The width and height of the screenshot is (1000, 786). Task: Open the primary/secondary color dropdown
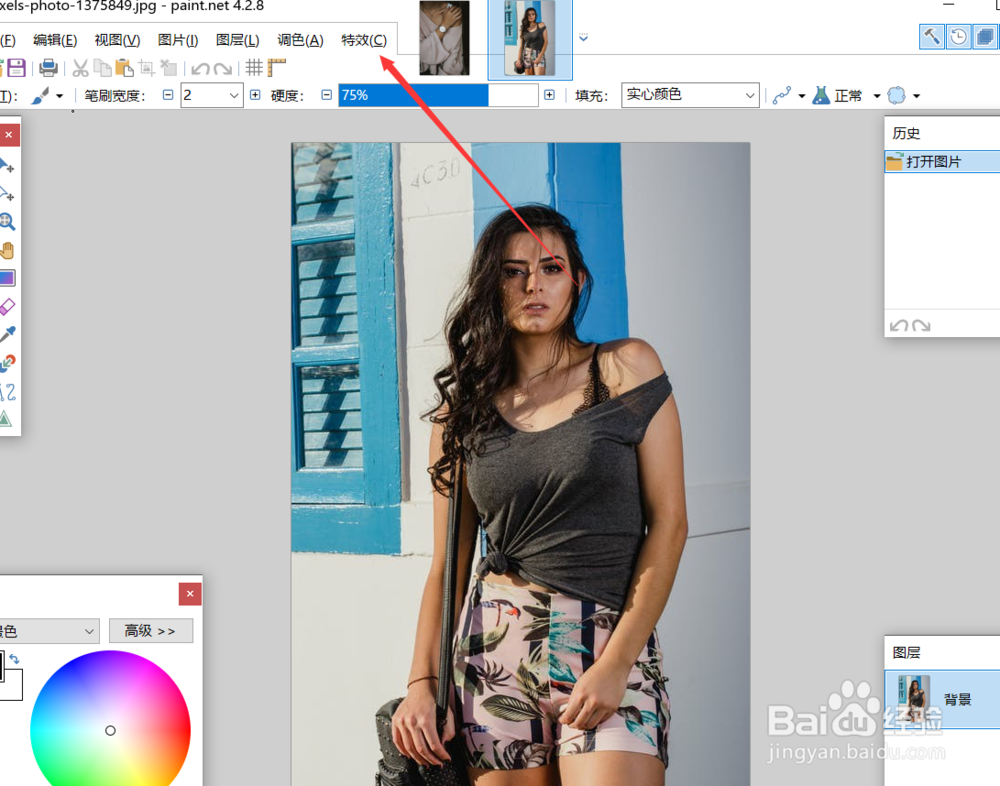48,631
